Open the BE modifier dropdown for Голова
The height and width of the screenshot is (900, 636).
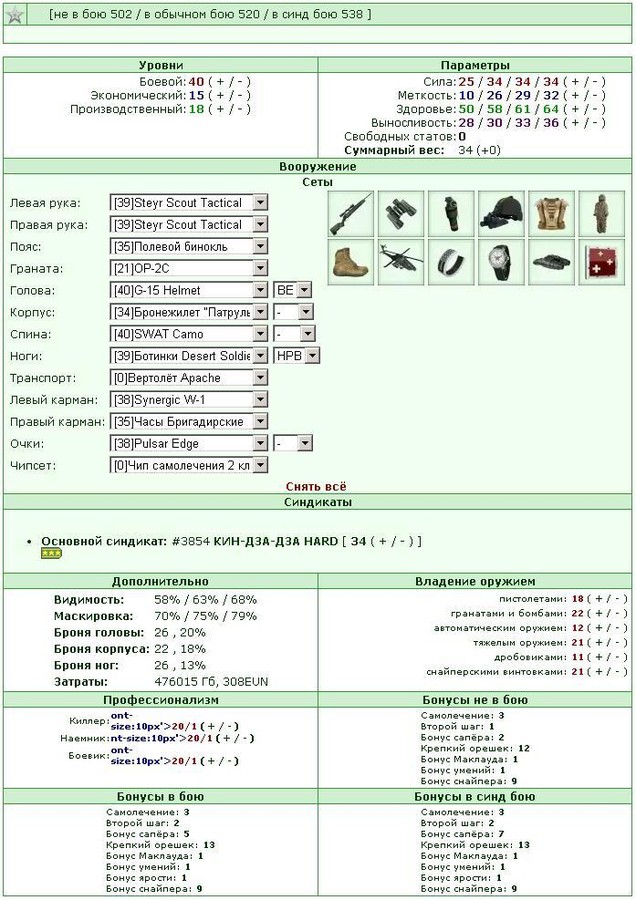pyautogui.click(x=293, y=290)
